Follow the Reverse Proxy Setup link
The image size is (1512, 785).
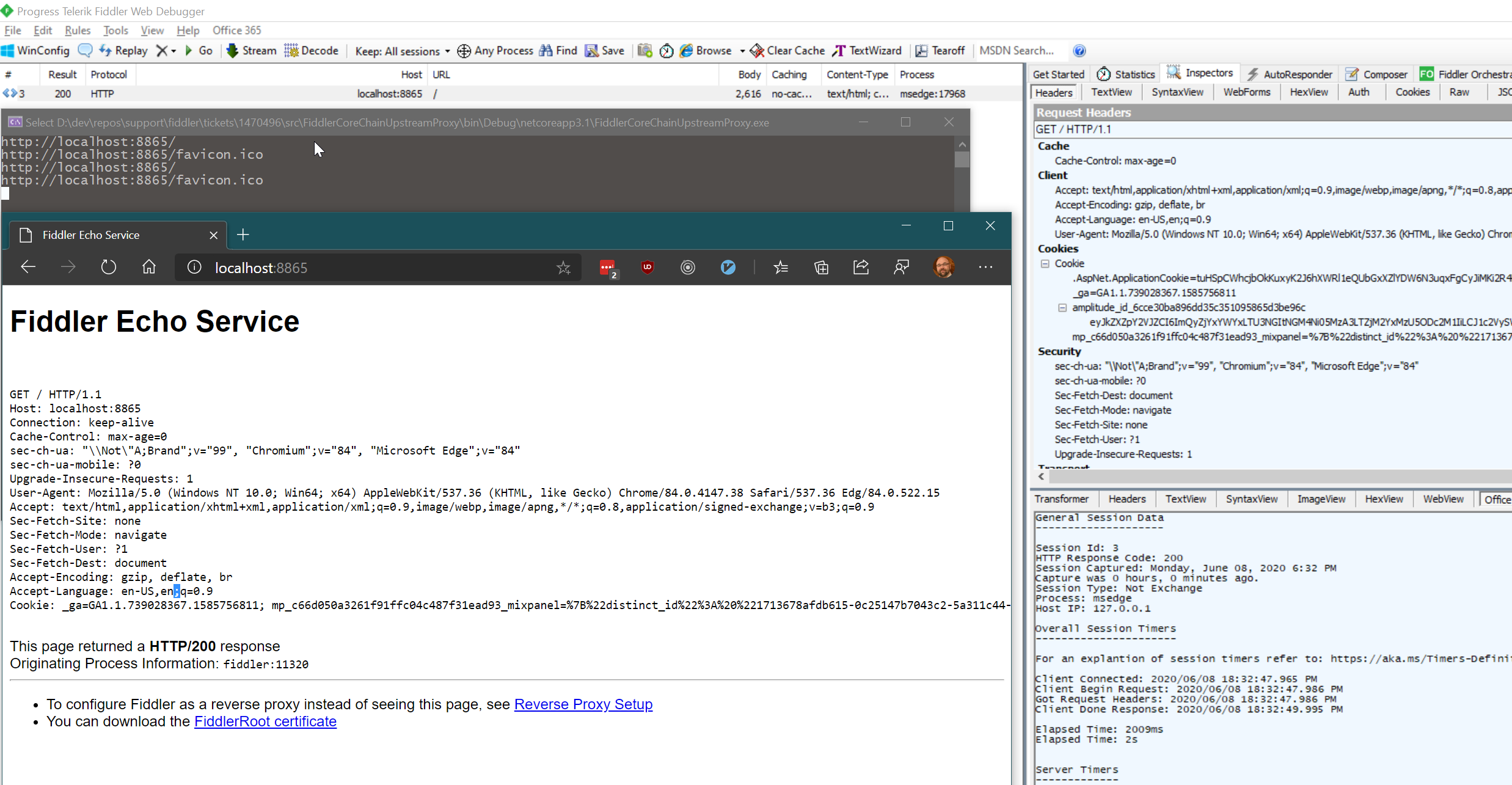583,704
